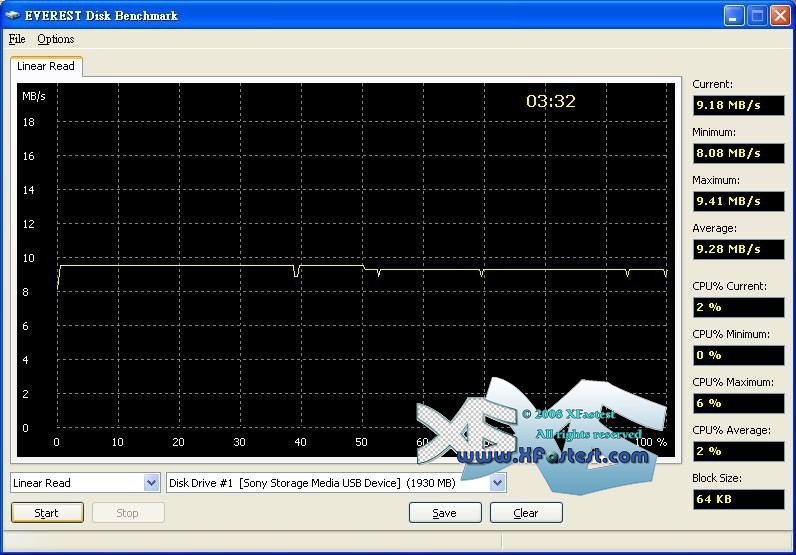Click the CPU% Maximum 6 % readout

pos(738,403)
